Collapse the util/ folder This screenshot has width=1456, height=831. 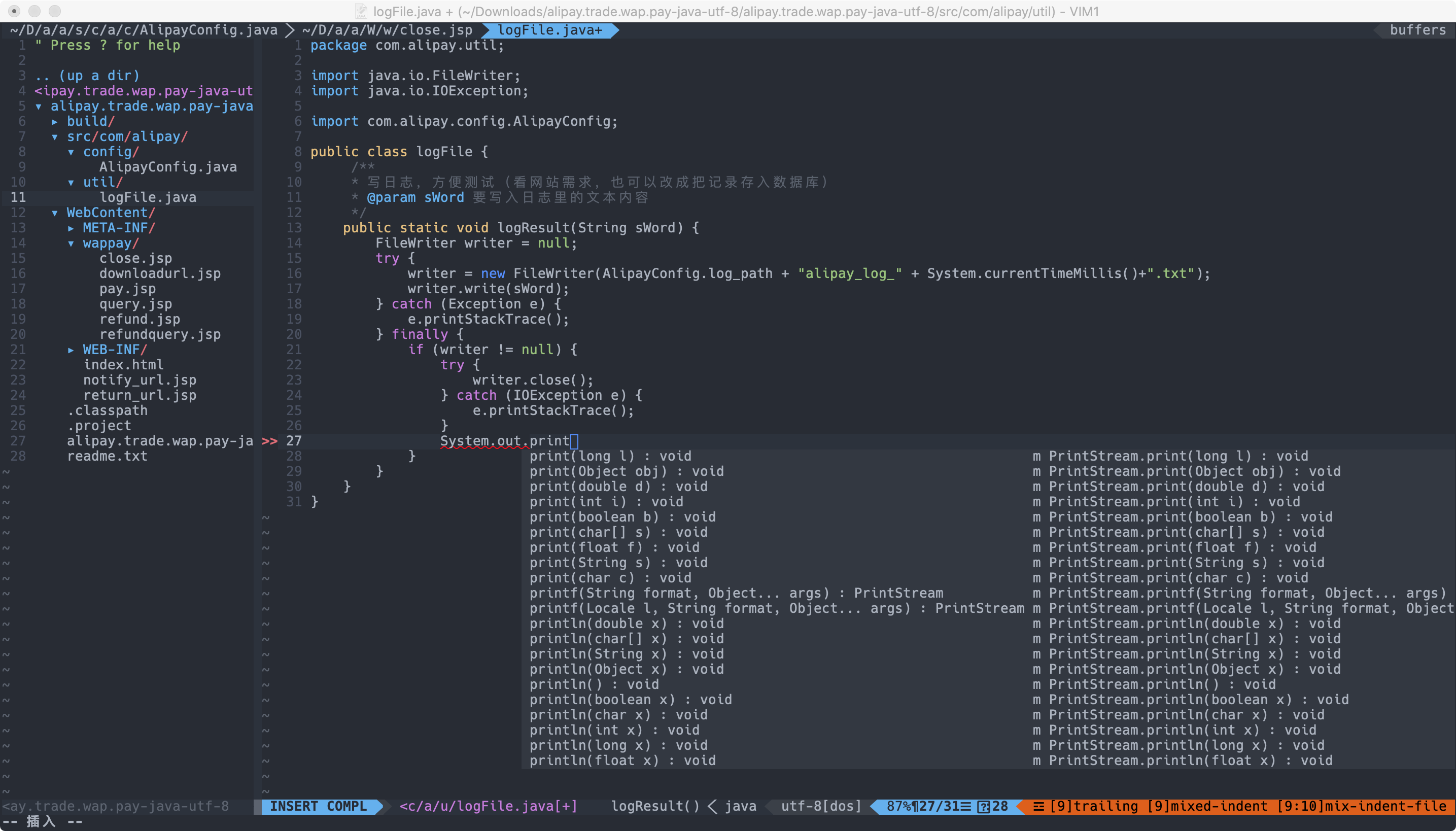coord(71,183)
